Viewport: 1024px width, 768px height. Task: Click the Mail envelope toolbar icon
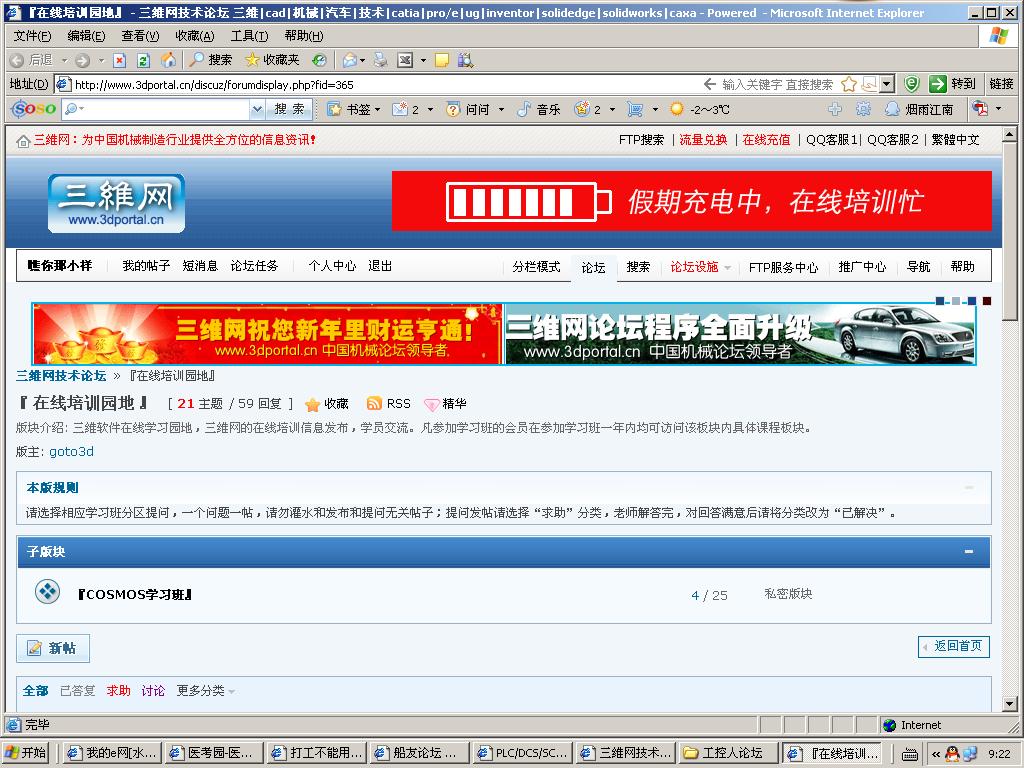(x=351, y=60)
